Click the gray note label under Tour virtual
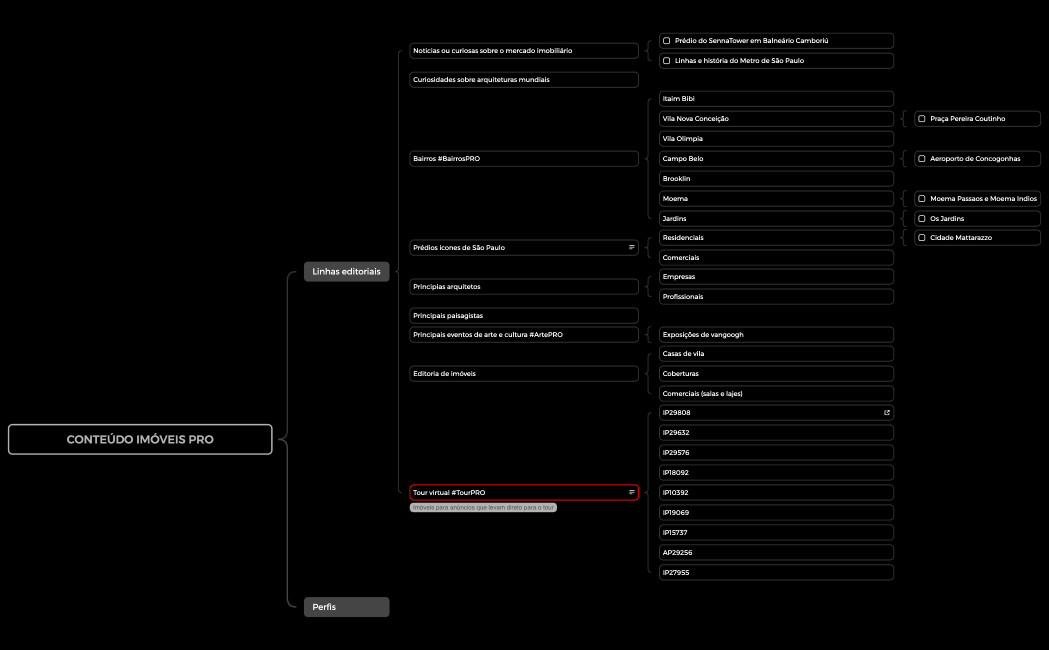The image size is (1049, 650). [483, 508]
